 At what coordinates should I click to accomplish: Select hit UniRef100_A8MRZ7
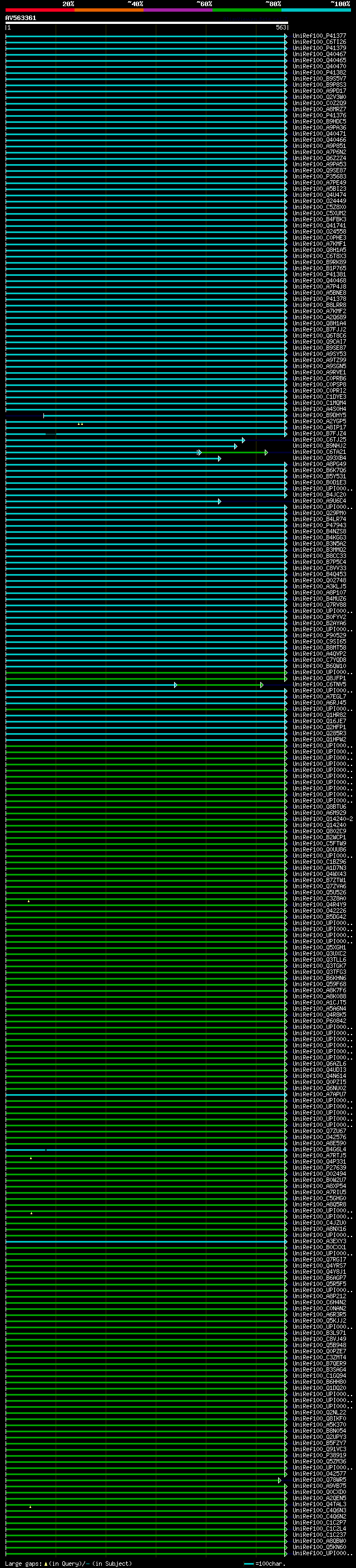(319, 109)
